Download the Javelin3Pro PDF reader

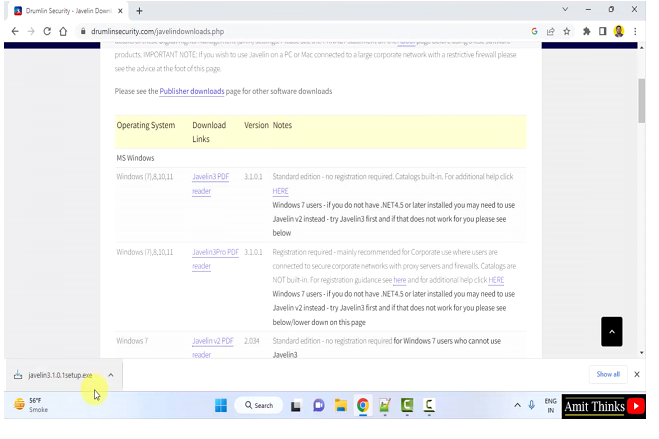(215, 259)
